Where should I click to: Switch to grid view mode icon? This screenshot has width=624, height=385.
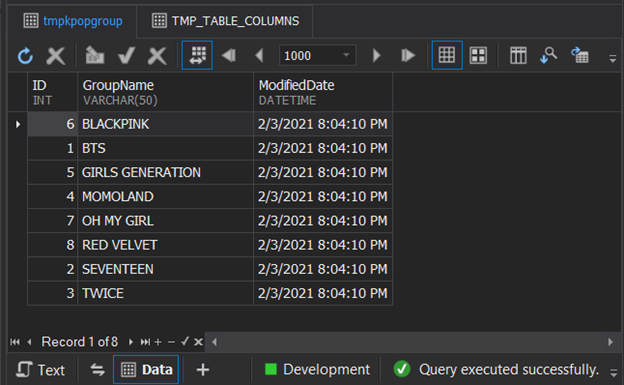point(447,55)
